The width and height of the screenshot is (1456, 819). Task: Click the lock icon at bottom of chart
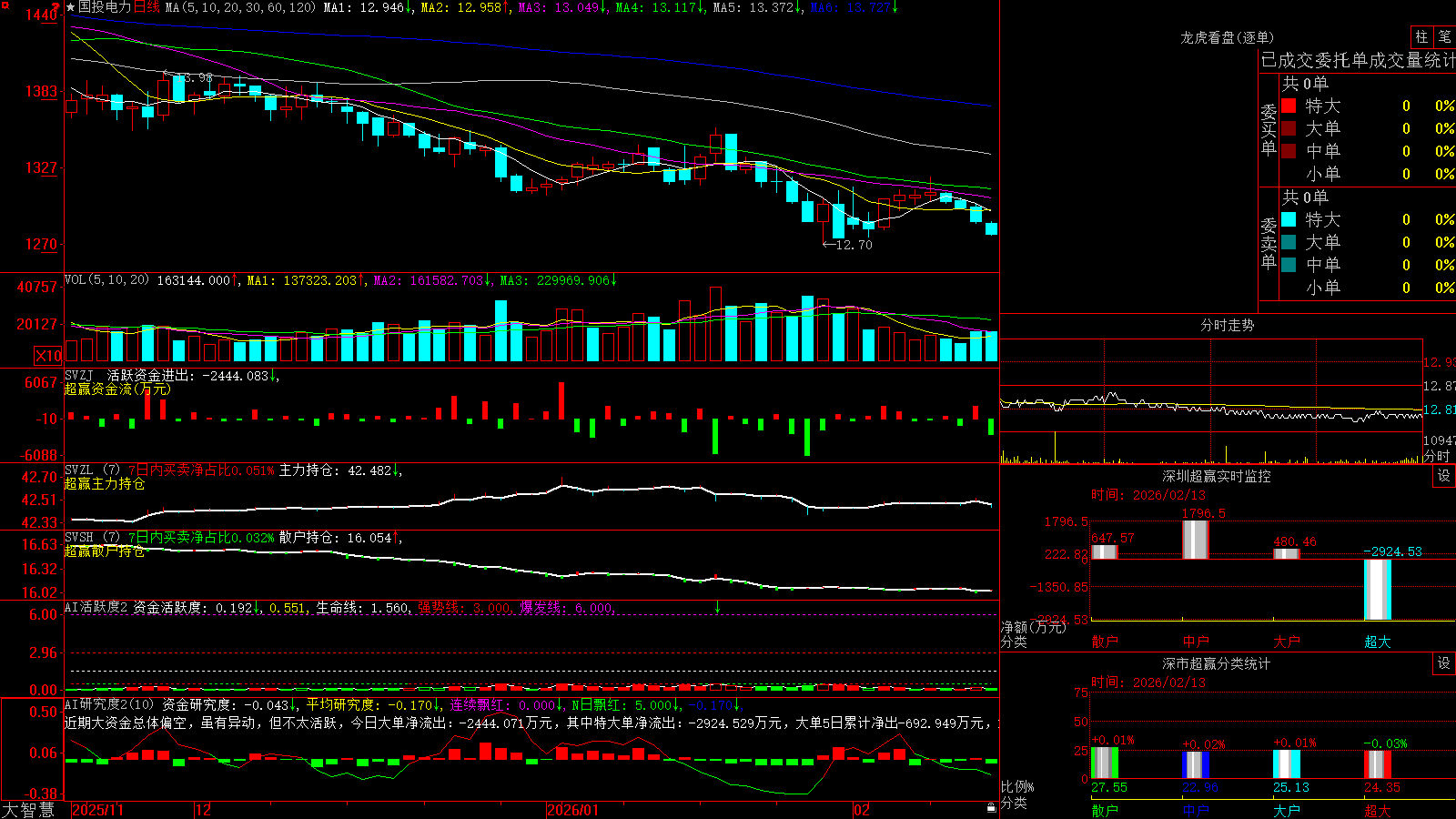click(991, 808)
